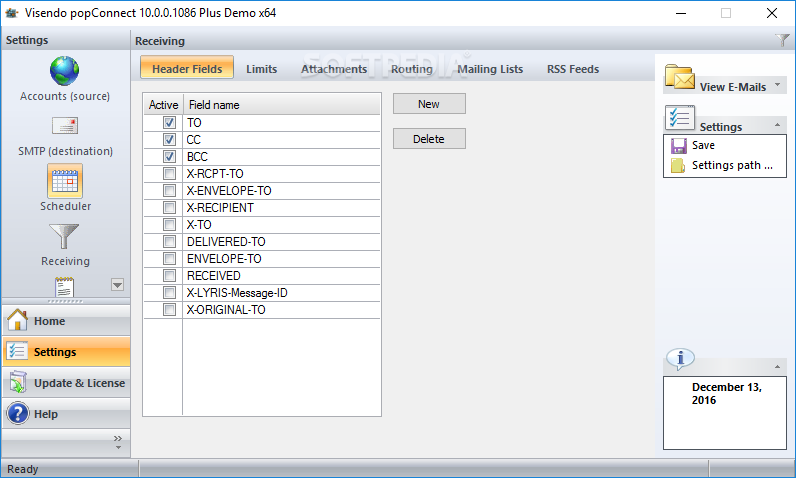The width and height of the screenshot is (796, 478).
Task: Collapse the info panel arrow
Action: pyautogui.click(x=777, y=366)
